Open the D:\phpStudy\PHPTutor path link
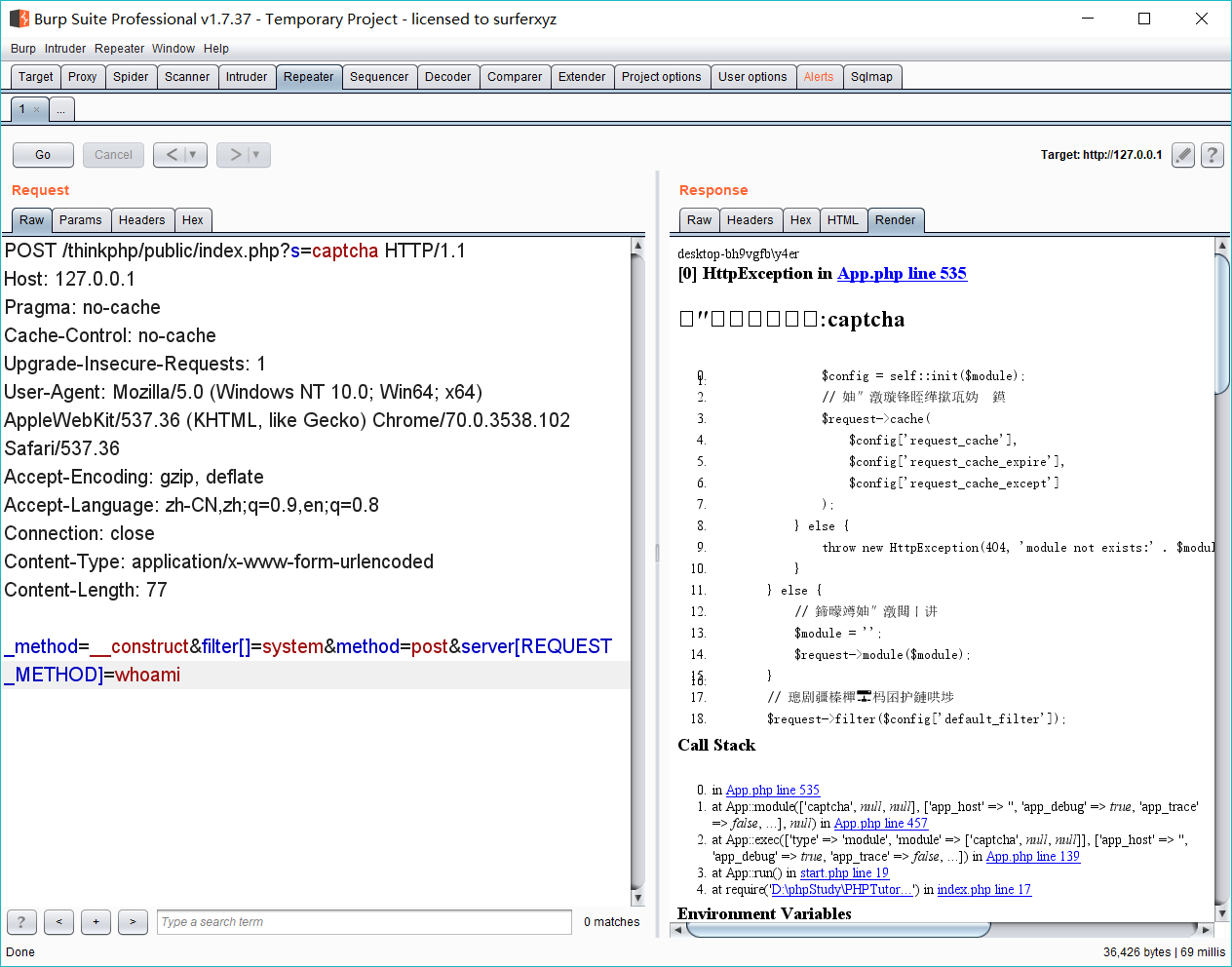Viewport: 1232px width, 967px height. click(841, 890)
